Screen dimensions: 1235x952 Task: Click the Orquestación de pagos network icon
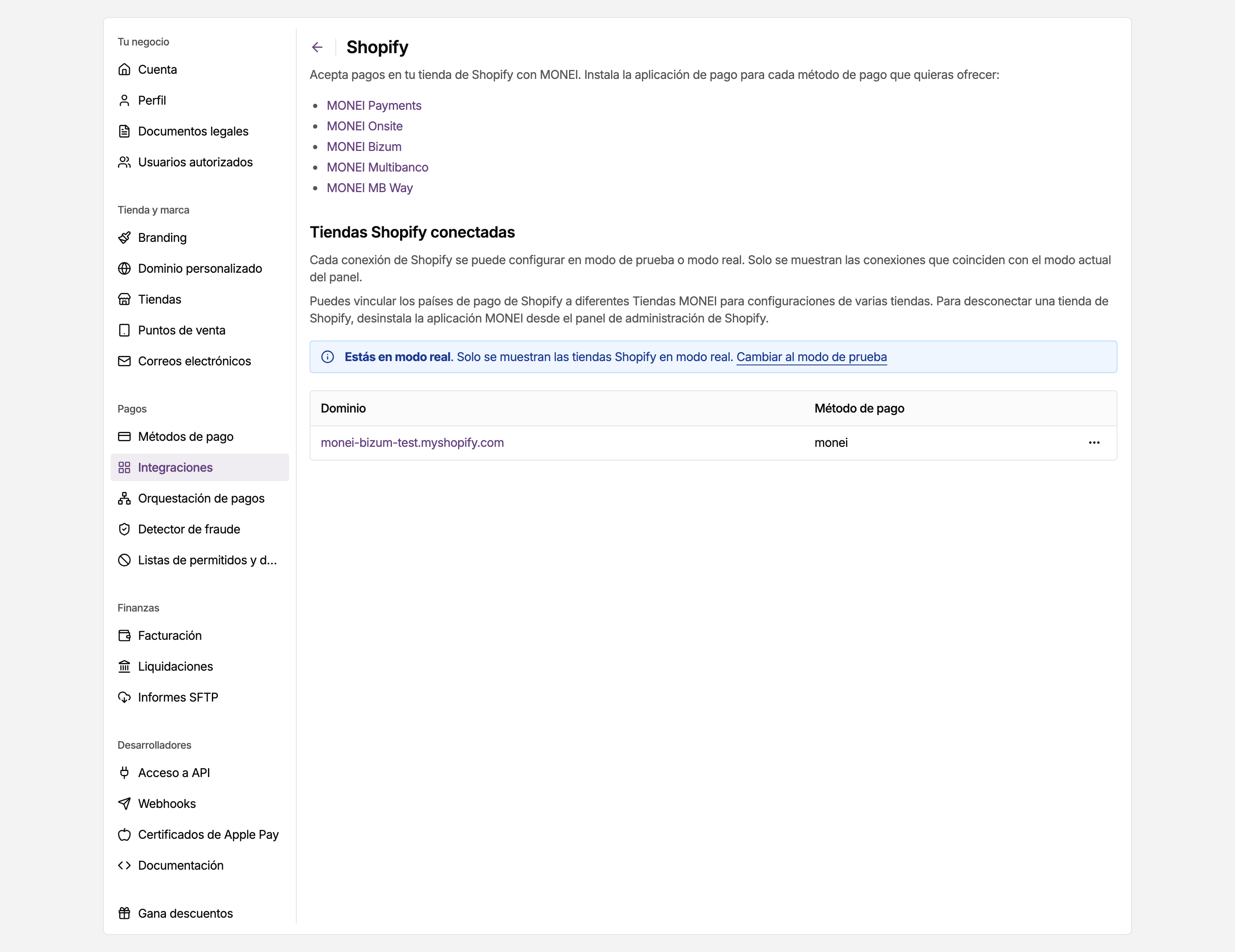pos(124,499)
